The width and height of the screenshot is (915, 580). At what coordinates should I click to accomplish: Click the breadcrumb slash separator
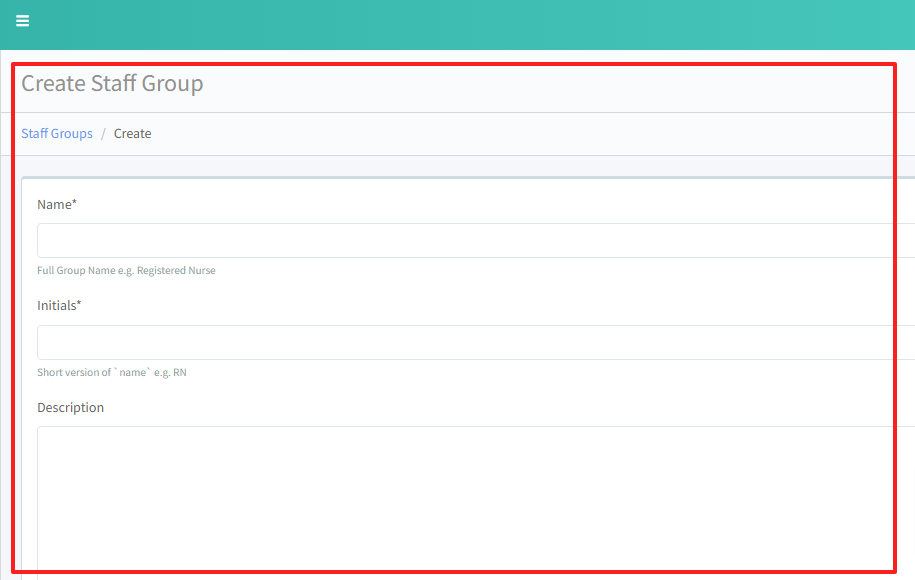point(103,134)
